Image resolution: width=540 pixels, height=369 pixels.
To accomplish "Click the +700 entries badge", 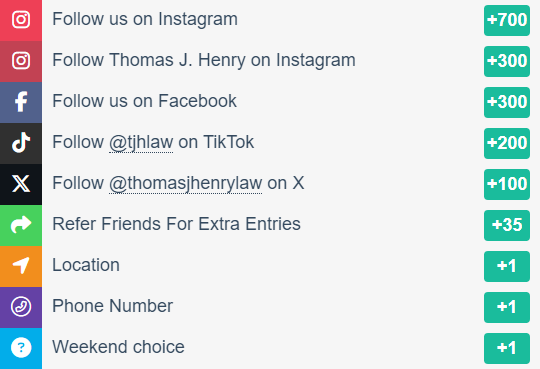I will [x=507, y=20].
